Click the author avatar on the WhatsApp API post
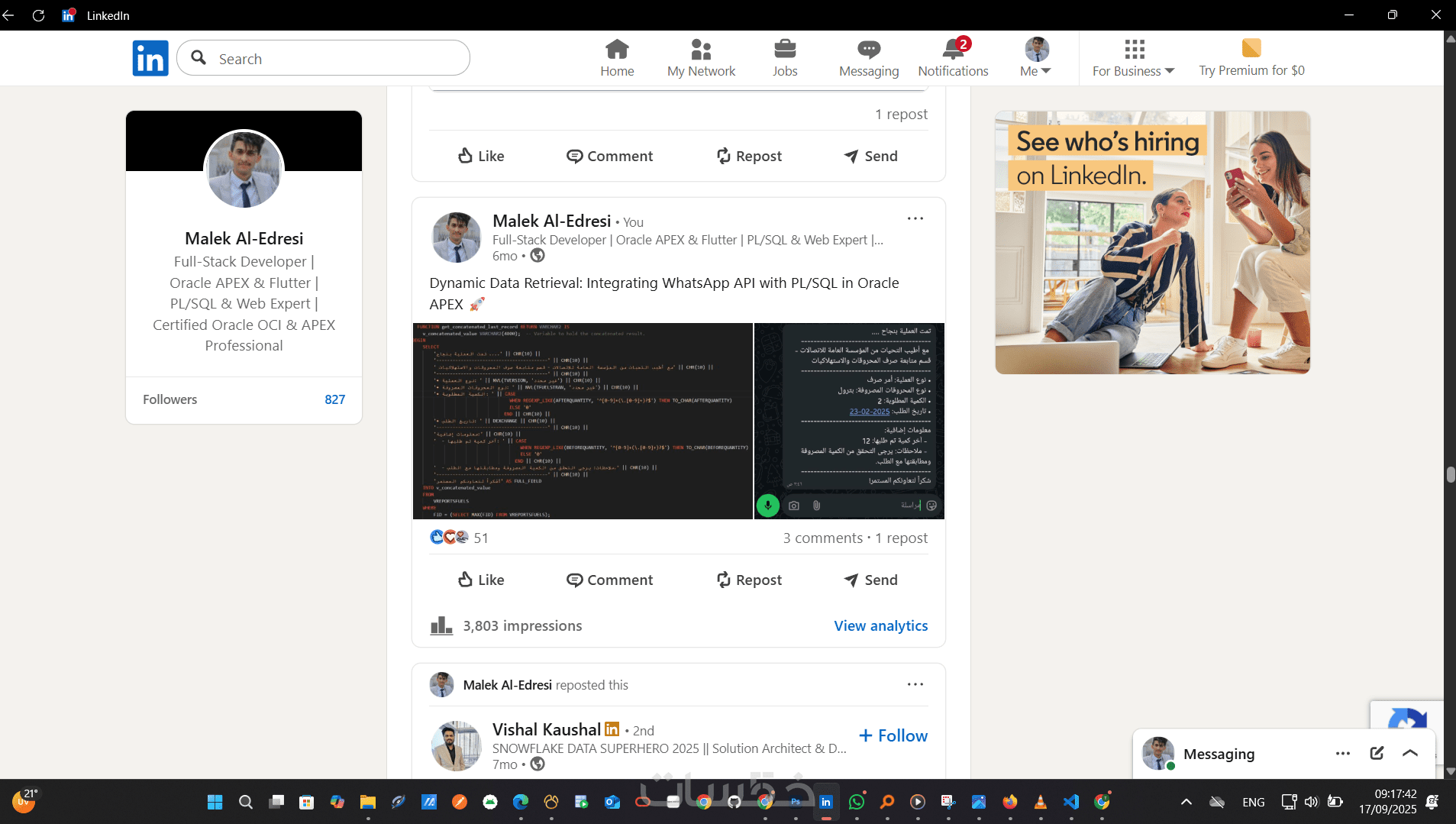The width and height of the screenshot is (1456, 824). click(x=457, y=238)
